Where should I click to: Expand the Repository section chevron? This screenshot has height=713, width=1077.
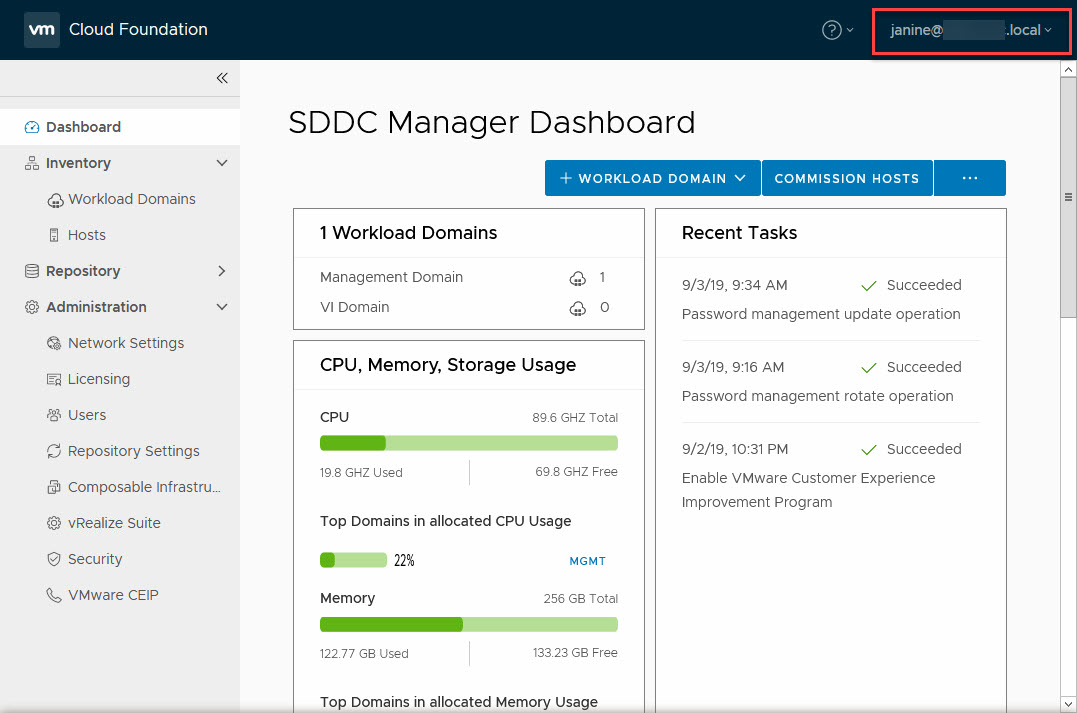(222, 271)
